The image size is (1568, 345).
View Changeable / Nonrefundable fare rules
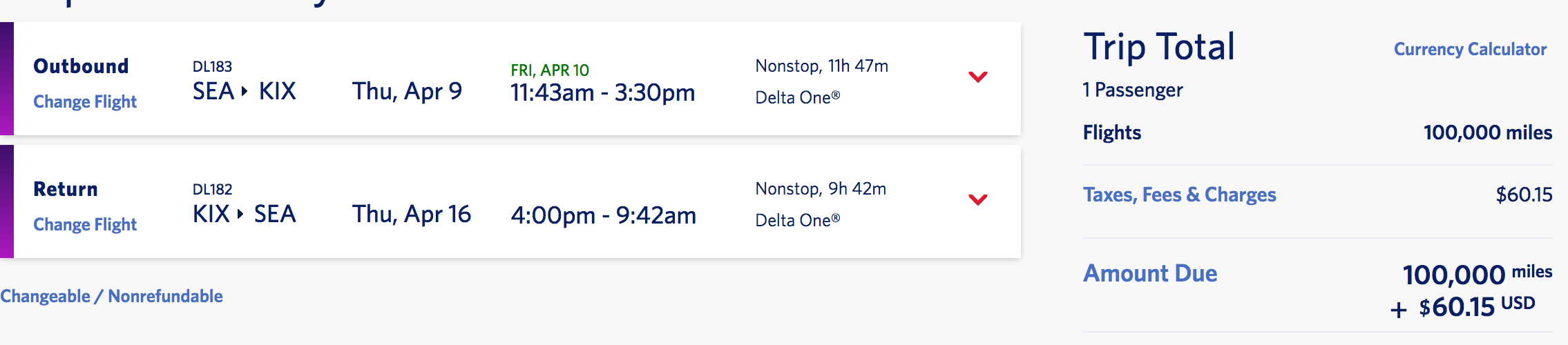[111, 297]
